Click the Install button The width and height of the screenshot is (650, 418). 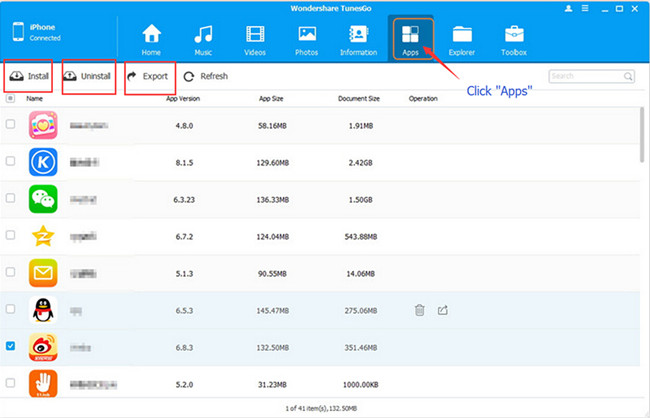(29, 76)
